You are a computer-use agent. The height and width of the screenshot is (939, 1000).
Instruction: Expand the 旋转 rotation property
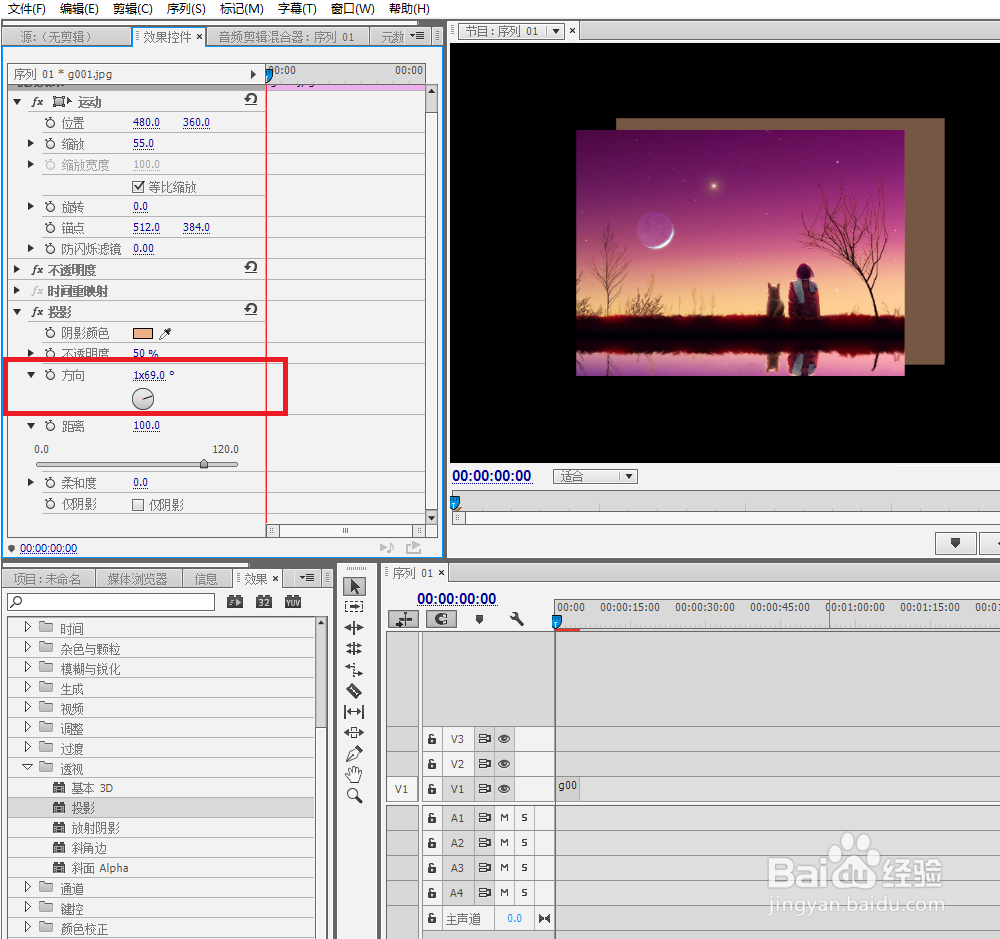[x=30, y=206]
